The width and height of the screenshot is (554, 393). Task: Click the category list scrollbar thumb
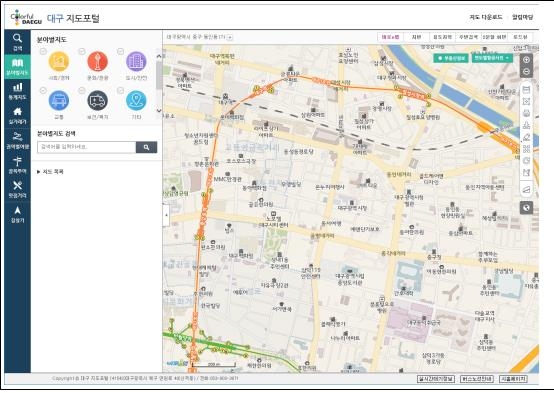[159, 75]
